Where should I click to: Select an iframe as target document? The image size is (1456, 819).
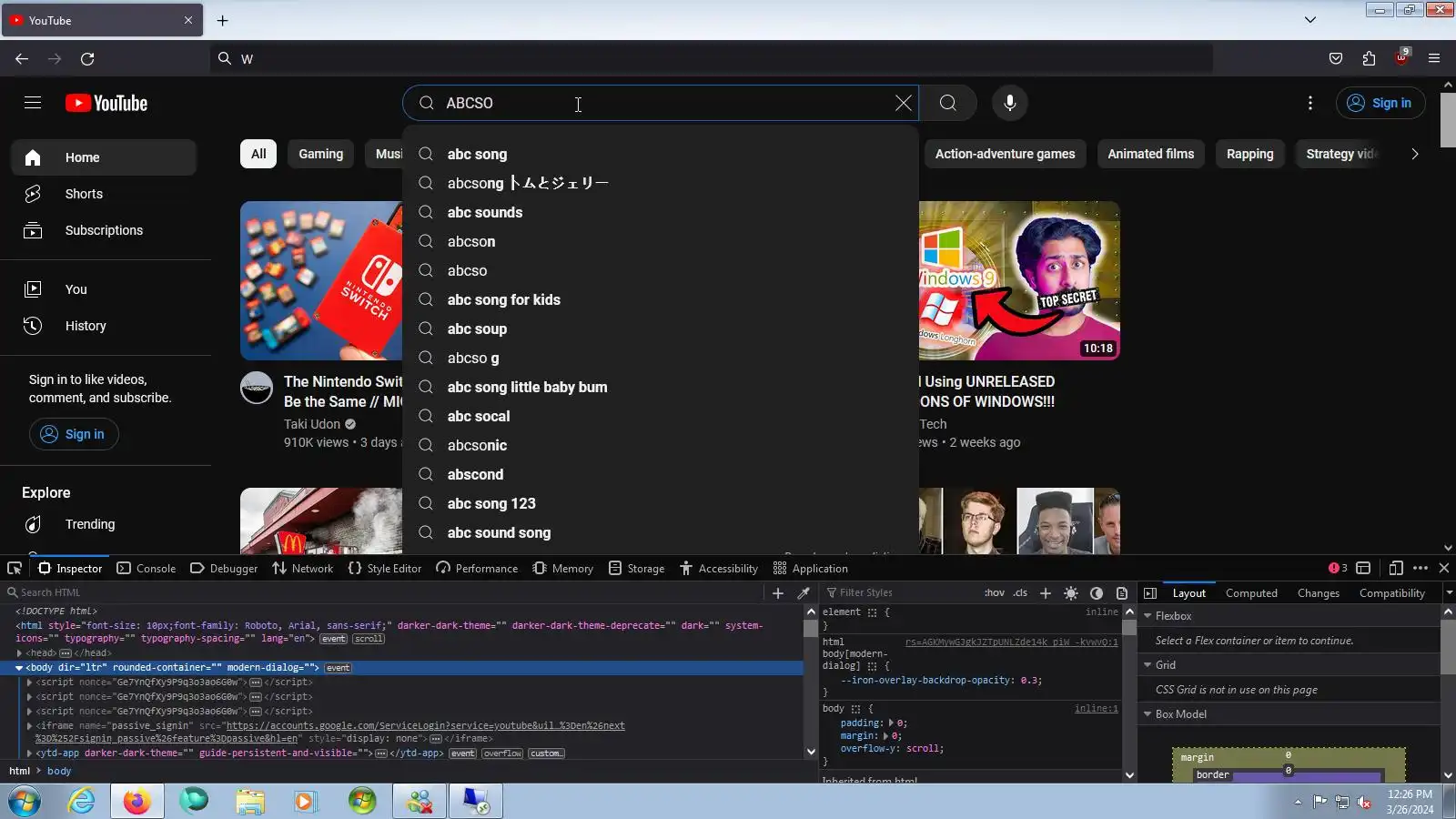tap(1363, 568)
